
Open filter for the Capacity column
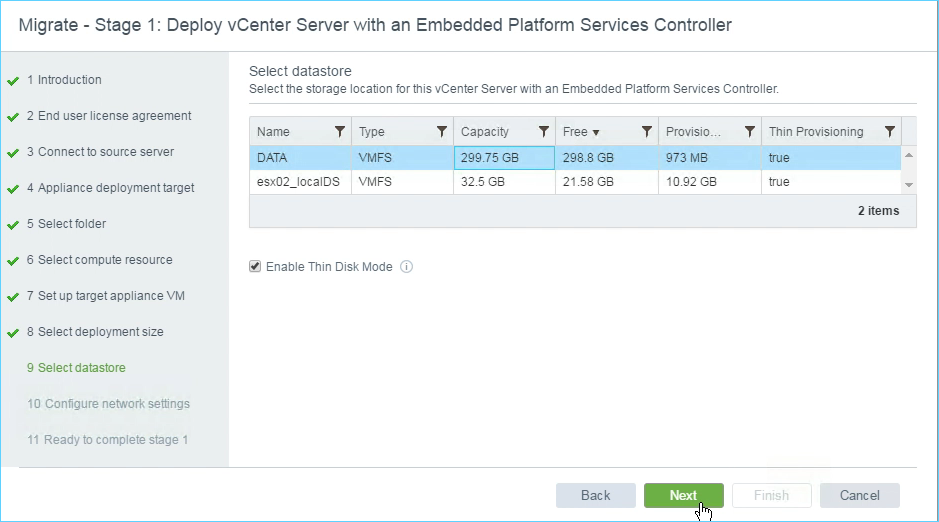pos(544,131)
